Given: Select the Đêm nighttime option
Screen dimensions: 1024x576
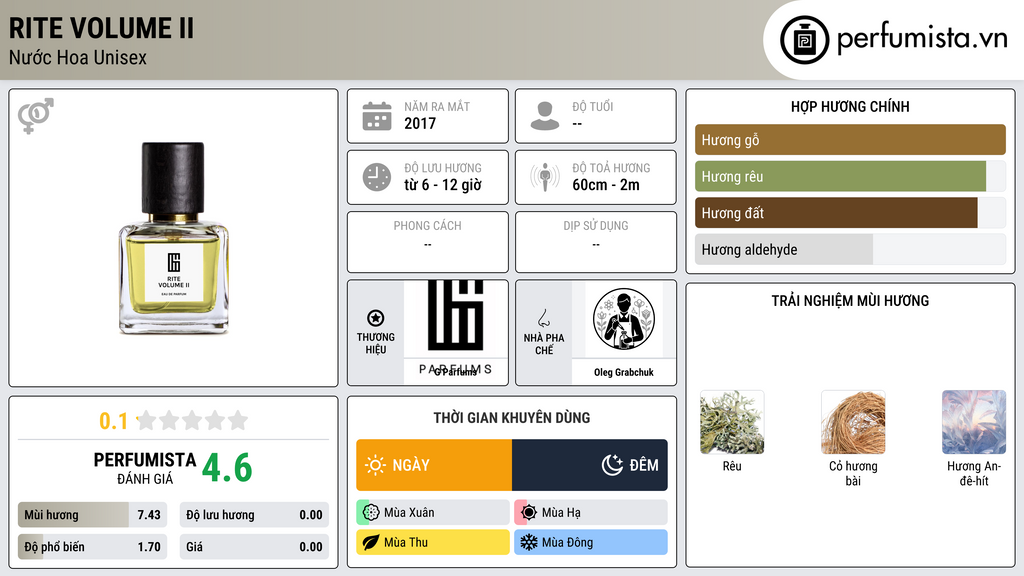Looking at the screenshot, I should (590, 465).
